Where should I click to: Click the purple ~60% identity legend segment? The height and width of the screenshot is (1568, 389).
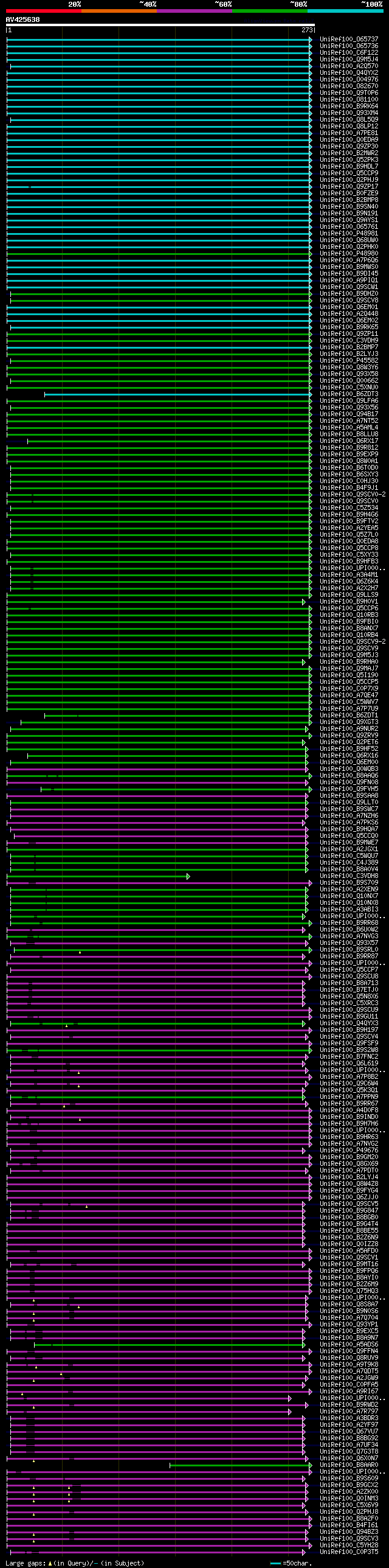[194, 11]
